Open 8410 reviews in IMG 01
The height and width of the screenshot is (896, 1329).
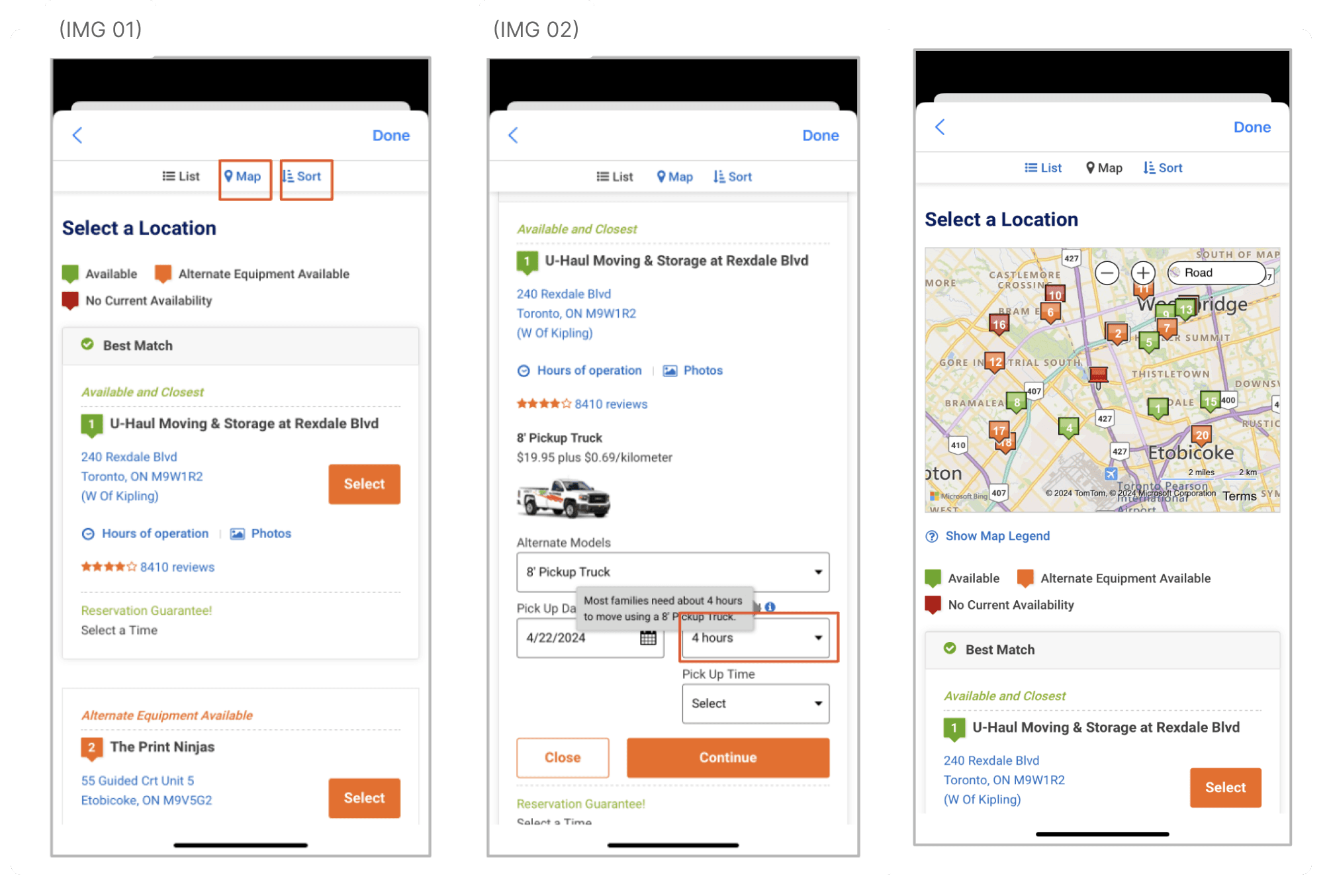click(x=177, y=567)
